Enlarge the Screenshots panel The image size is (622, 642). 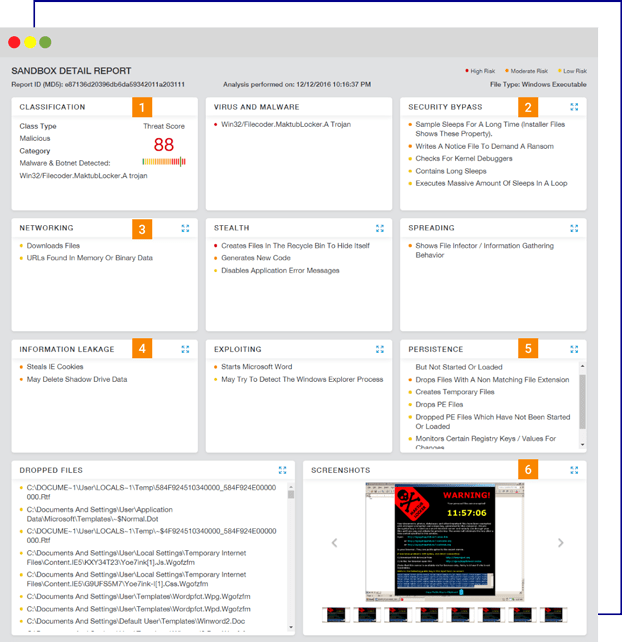click(x=574, y=470)
